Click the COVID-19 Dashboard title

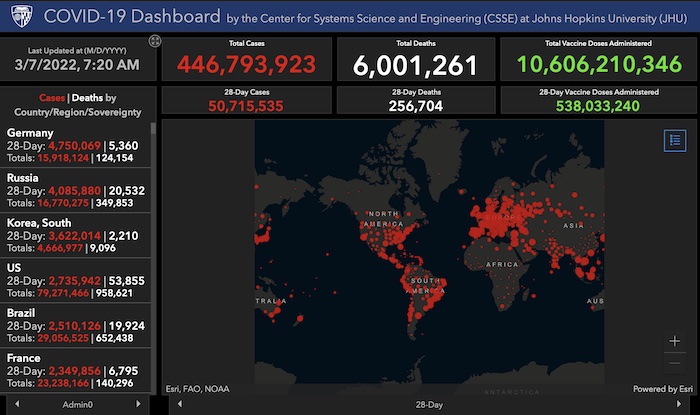132,16
